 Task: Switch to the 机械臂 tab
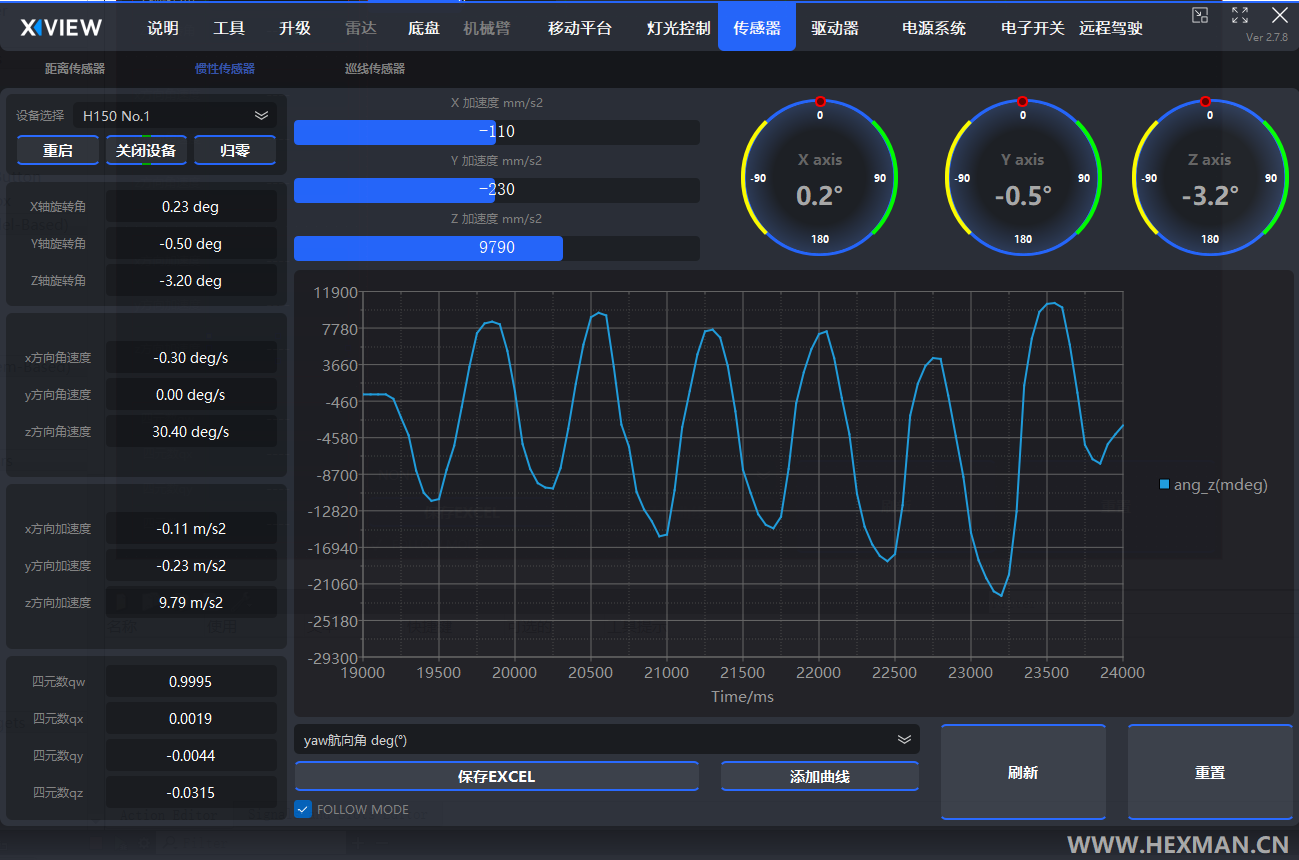[x=488, y=28]
